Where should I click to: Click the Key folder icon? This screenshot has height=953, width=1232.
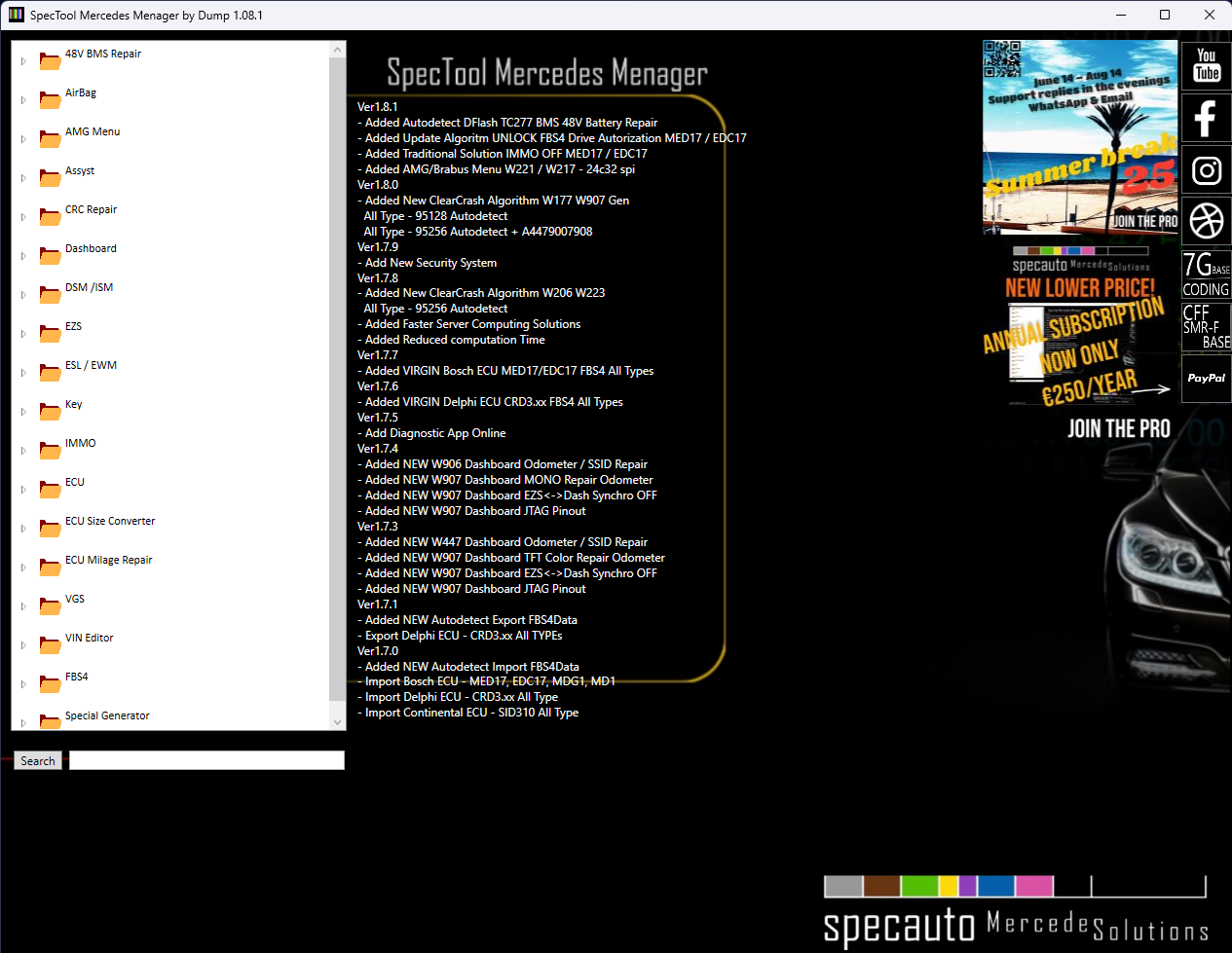[50, 412]
